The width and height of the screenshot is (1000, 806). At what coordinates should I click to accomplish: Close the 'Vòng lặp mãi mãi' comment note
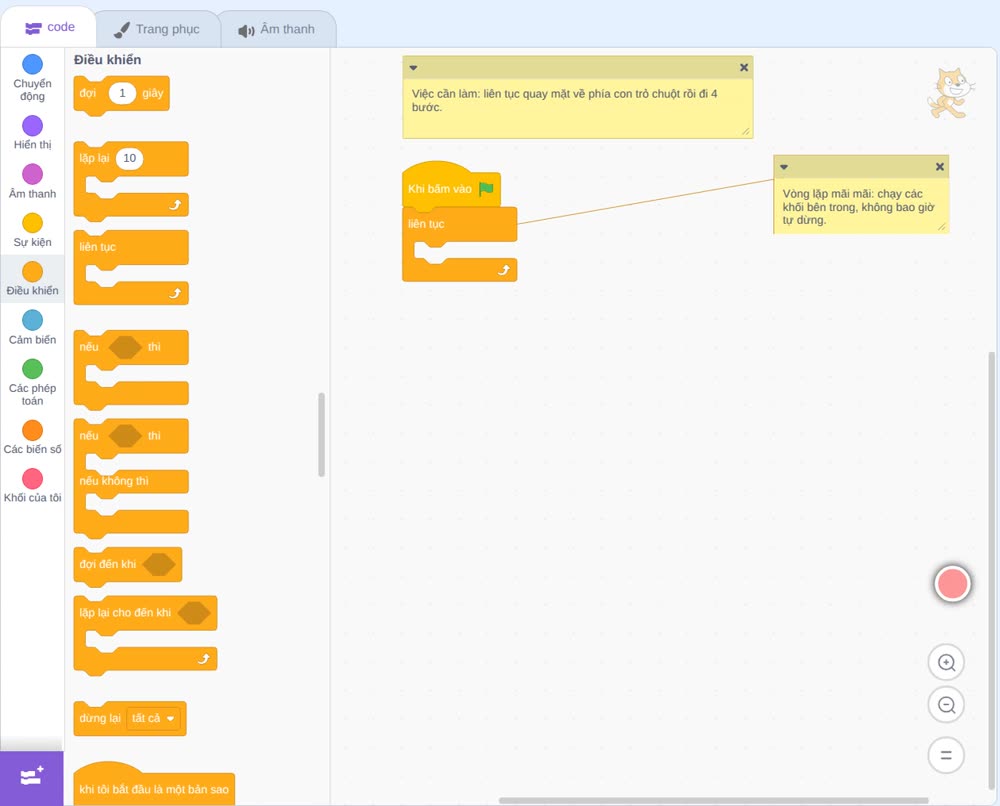[x=939, y=167]
